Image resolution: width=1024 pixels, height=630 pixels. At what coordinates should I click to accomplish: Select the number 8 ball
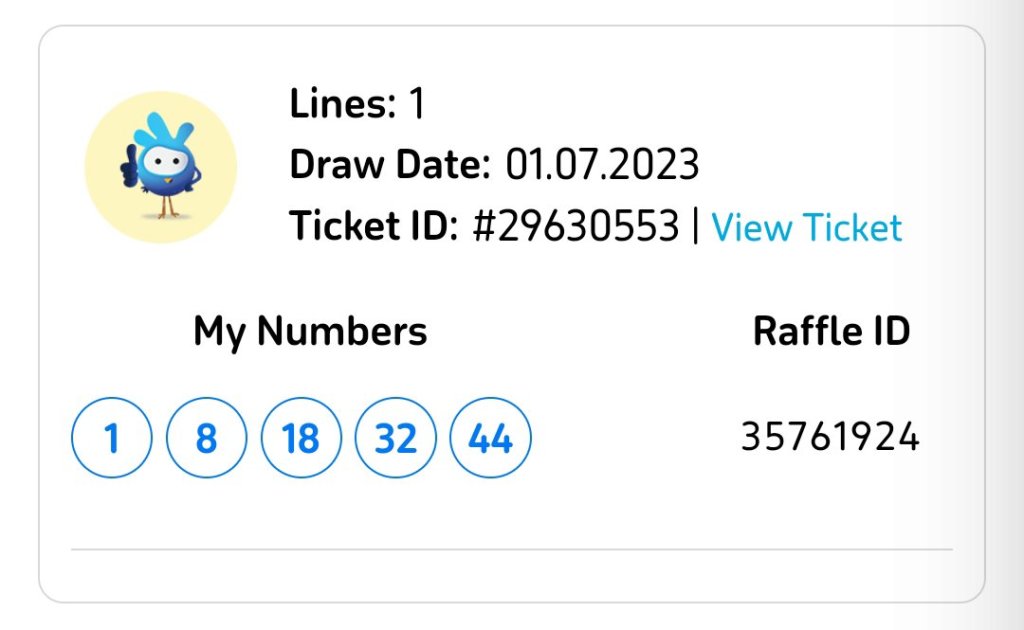(206, 438)
